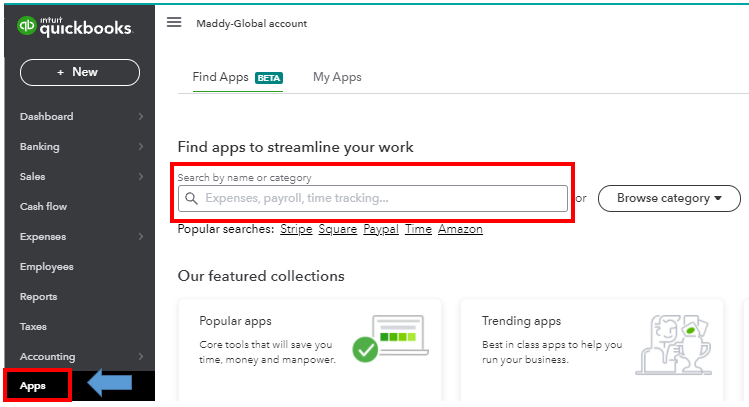
Task: Expand the Accounting submenu chevron
Action: coord(140,356)
